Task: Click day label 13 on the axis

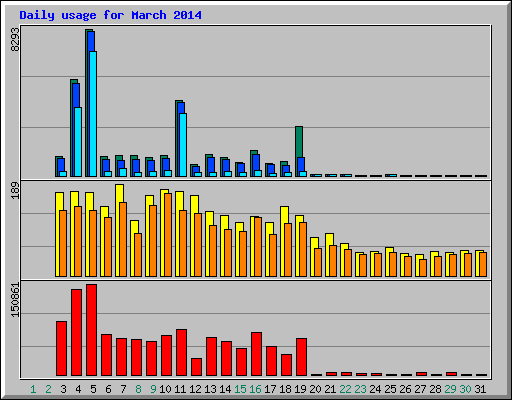Action: [x=210, y=389]
